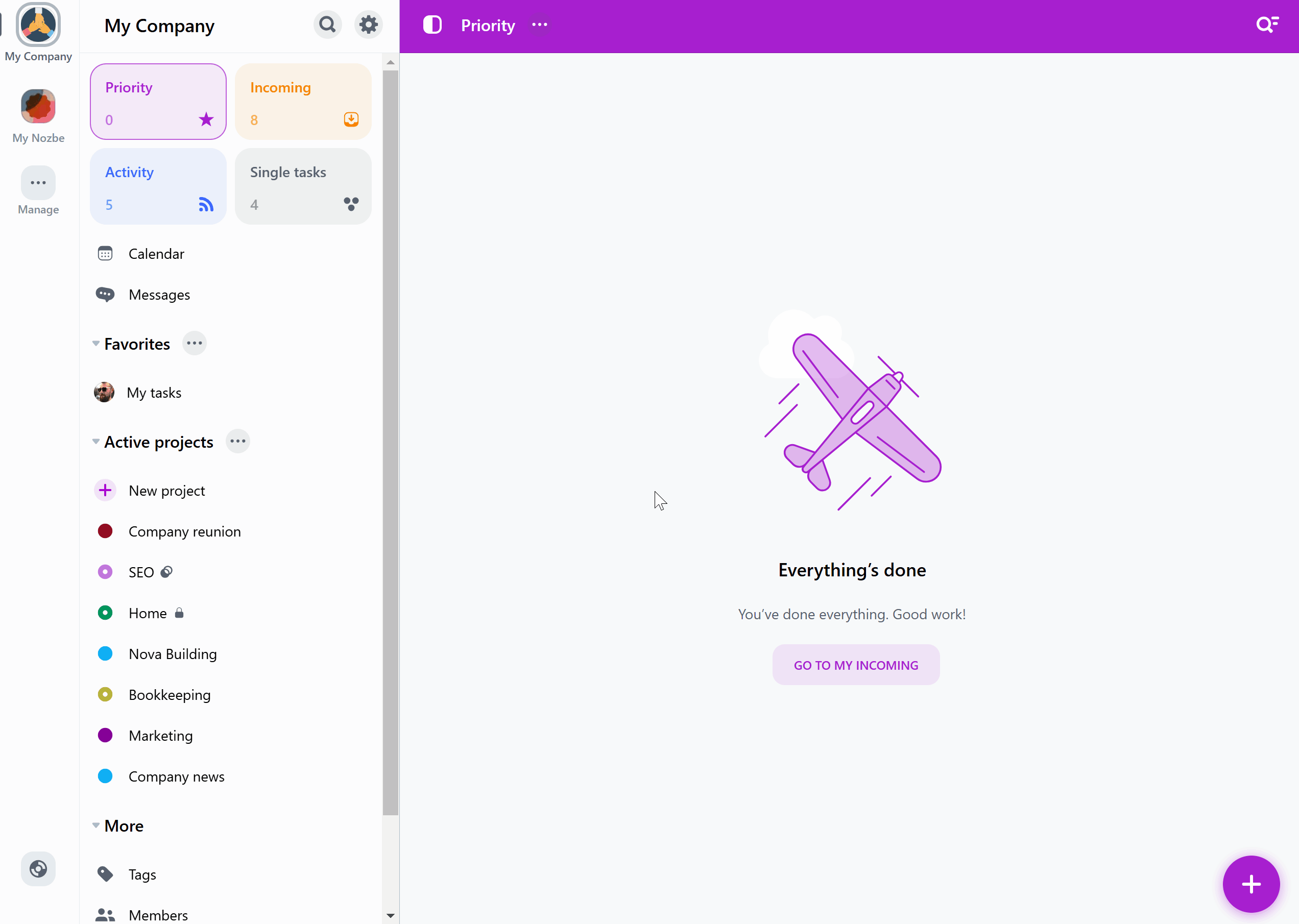Viewport: 1299px width, 924px height.
Task: Open the Company reunion project
Action: pos(184,531)
